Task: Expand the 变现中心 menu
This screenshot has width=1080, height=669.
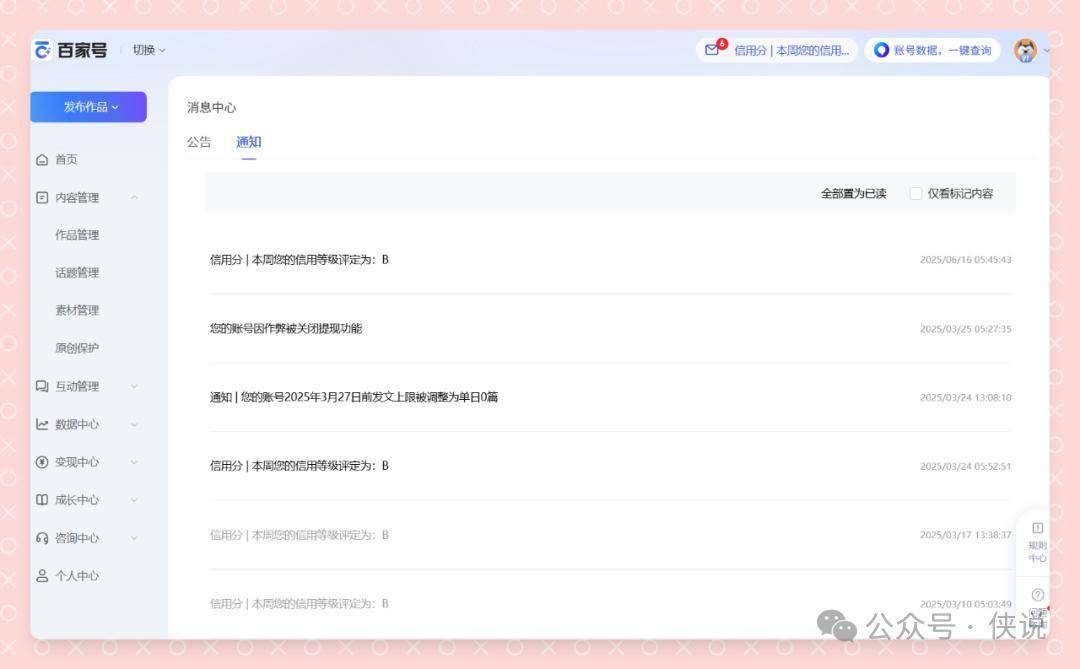Action: coord(134,463)
